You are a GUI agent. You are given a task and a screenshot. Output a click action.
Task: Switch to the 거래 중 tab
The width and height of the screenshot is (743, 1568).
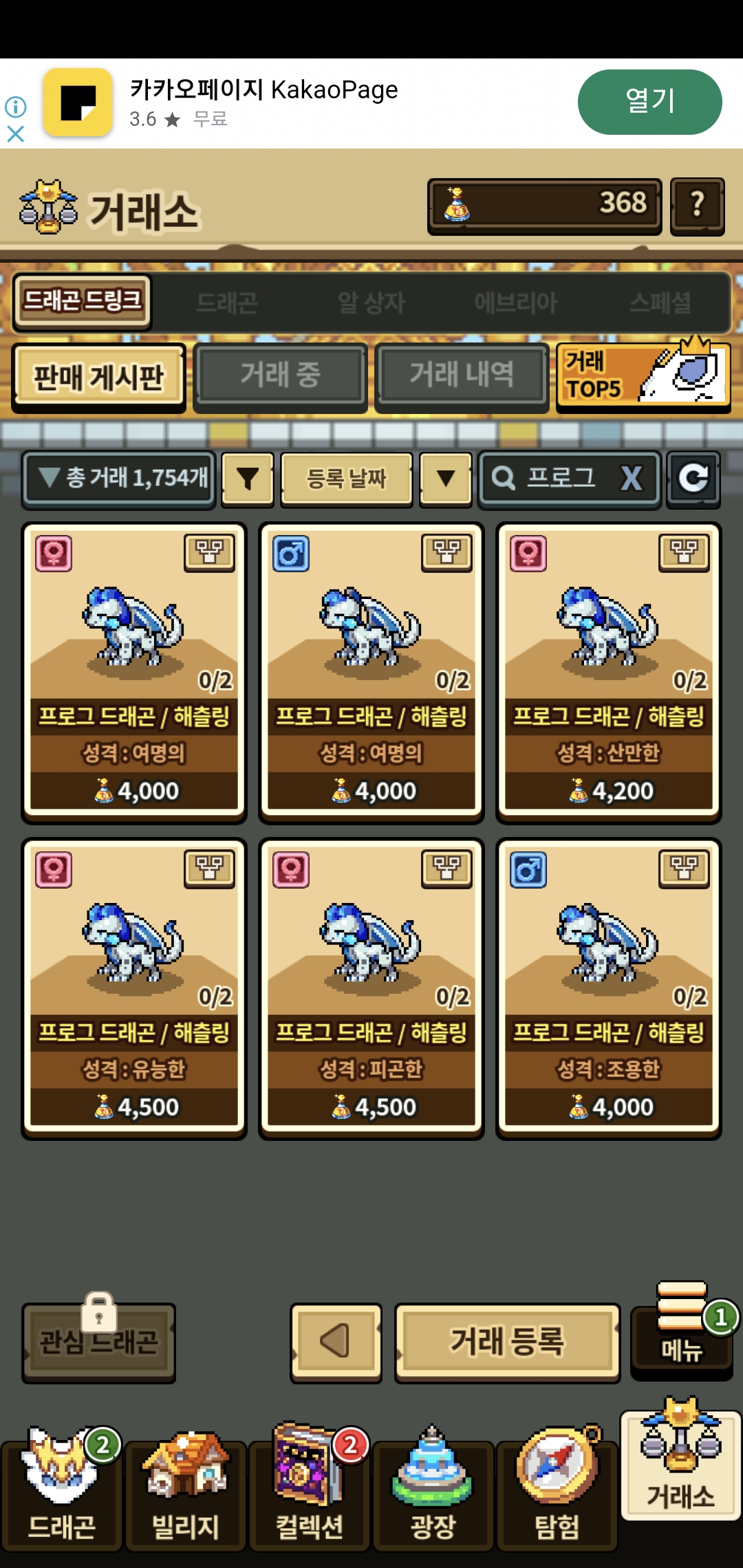pos(280,375)
